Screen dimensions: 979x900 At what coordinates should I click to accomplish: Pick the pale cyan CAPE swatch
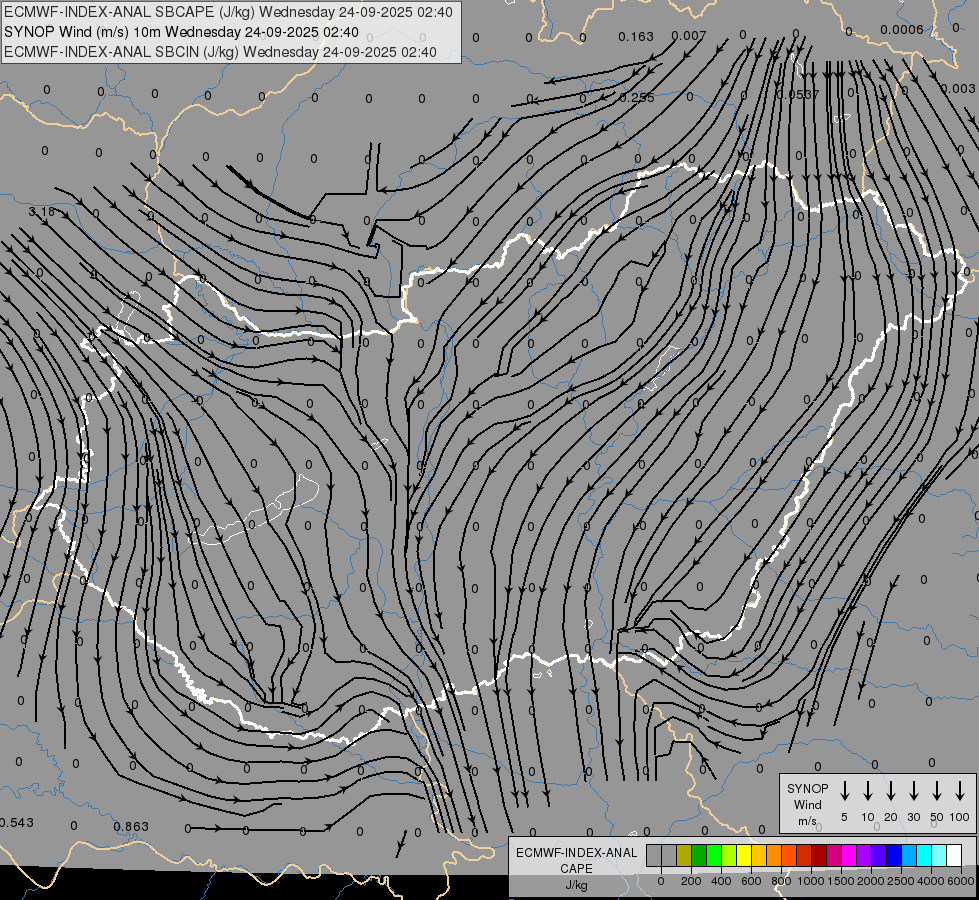940,855
